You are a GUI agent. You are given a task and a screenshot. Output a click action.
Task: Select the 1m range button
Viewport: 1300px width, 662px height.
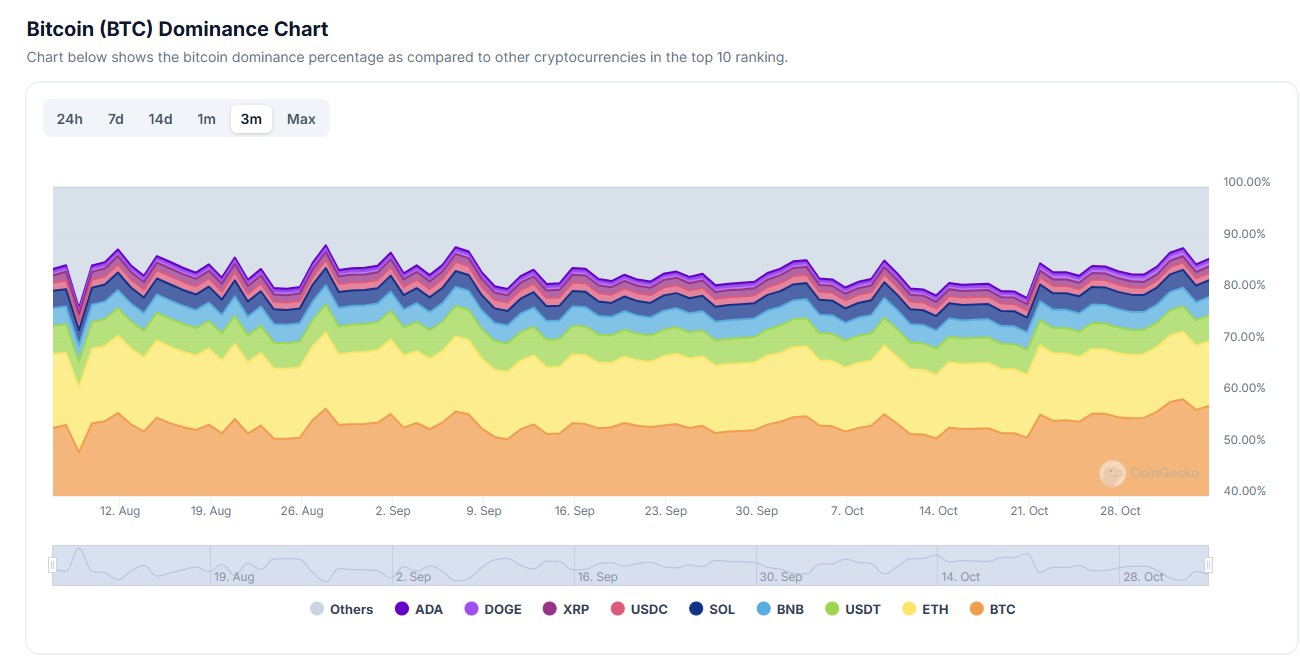click(206, 119)
